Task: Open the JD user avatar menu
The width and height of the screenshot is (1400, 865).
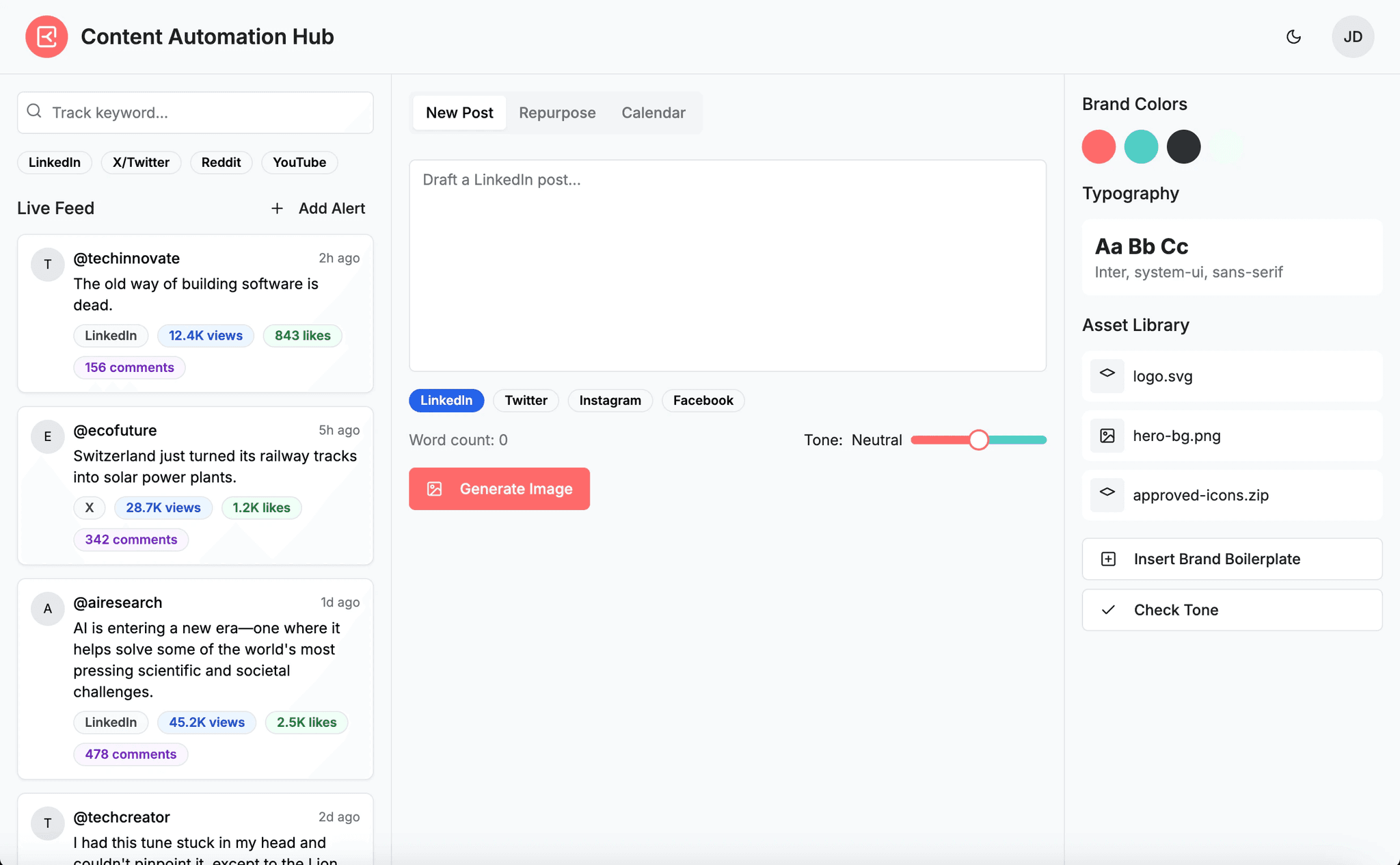Action: [1352, 37]
